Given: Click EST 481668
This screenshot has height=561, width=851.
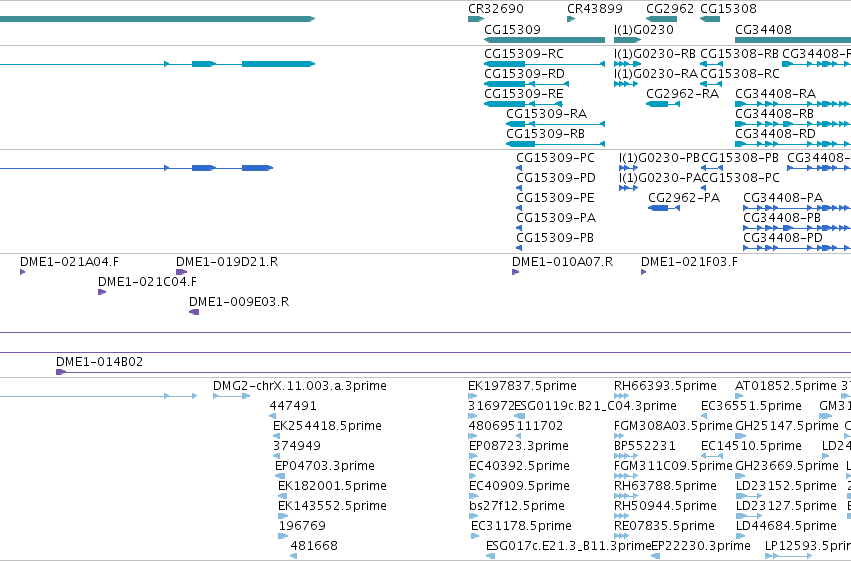Looking at the screenshot, I should 294,557.
